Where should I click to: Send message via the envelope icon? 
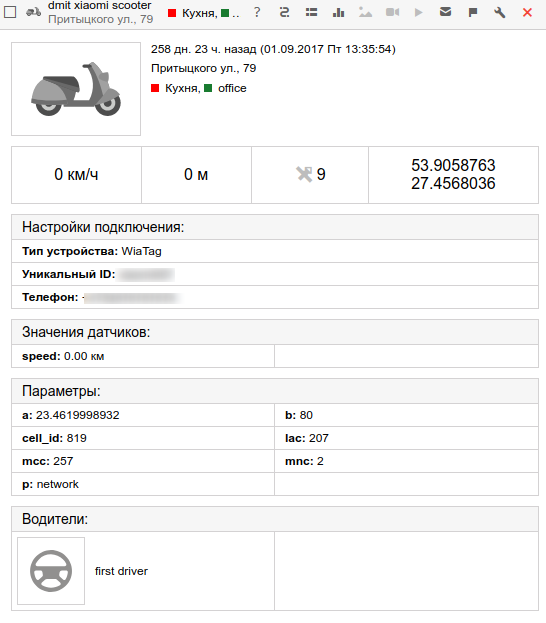tap(445, 12)
